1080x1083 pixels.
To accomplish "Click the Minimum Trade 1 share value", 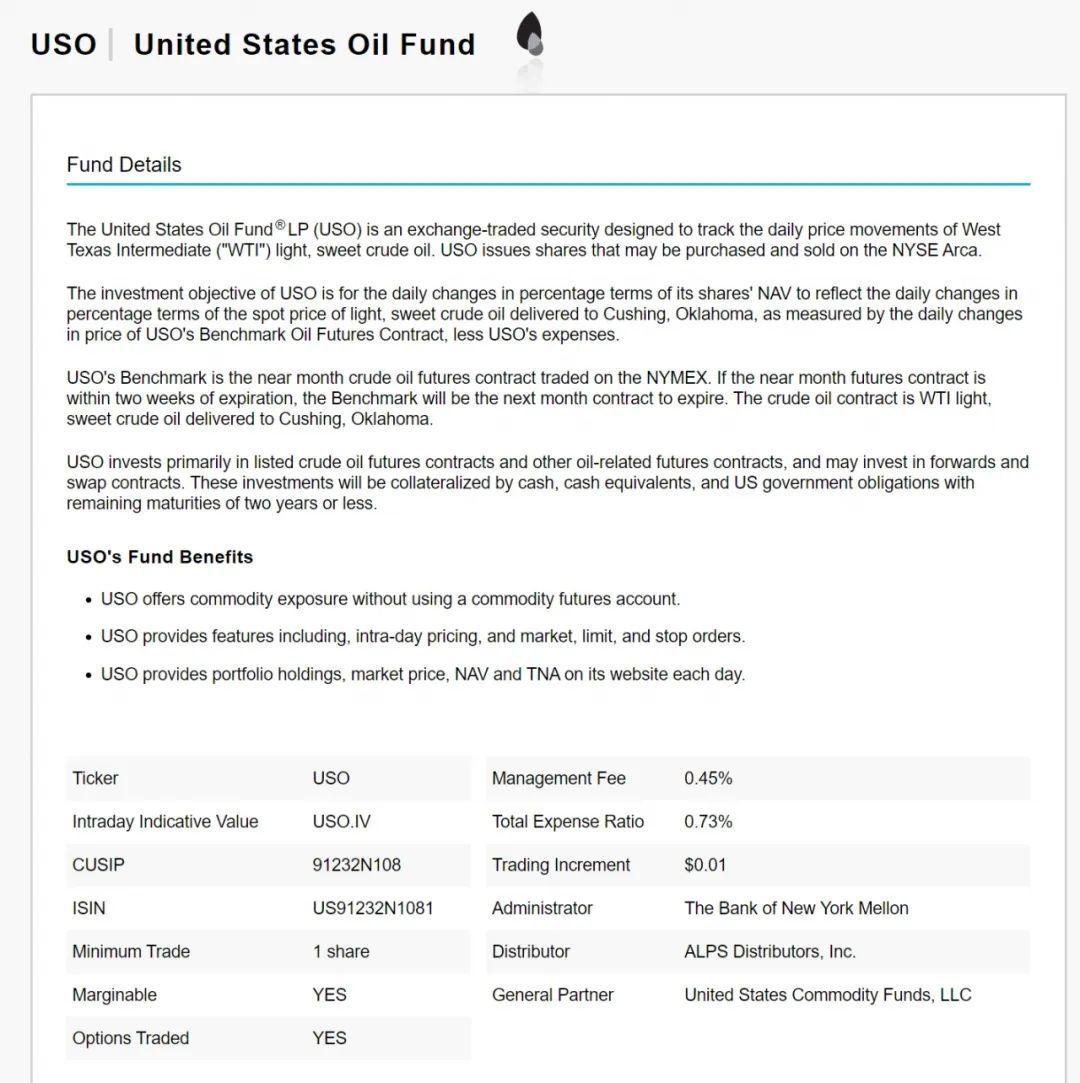I will [340, 952].
